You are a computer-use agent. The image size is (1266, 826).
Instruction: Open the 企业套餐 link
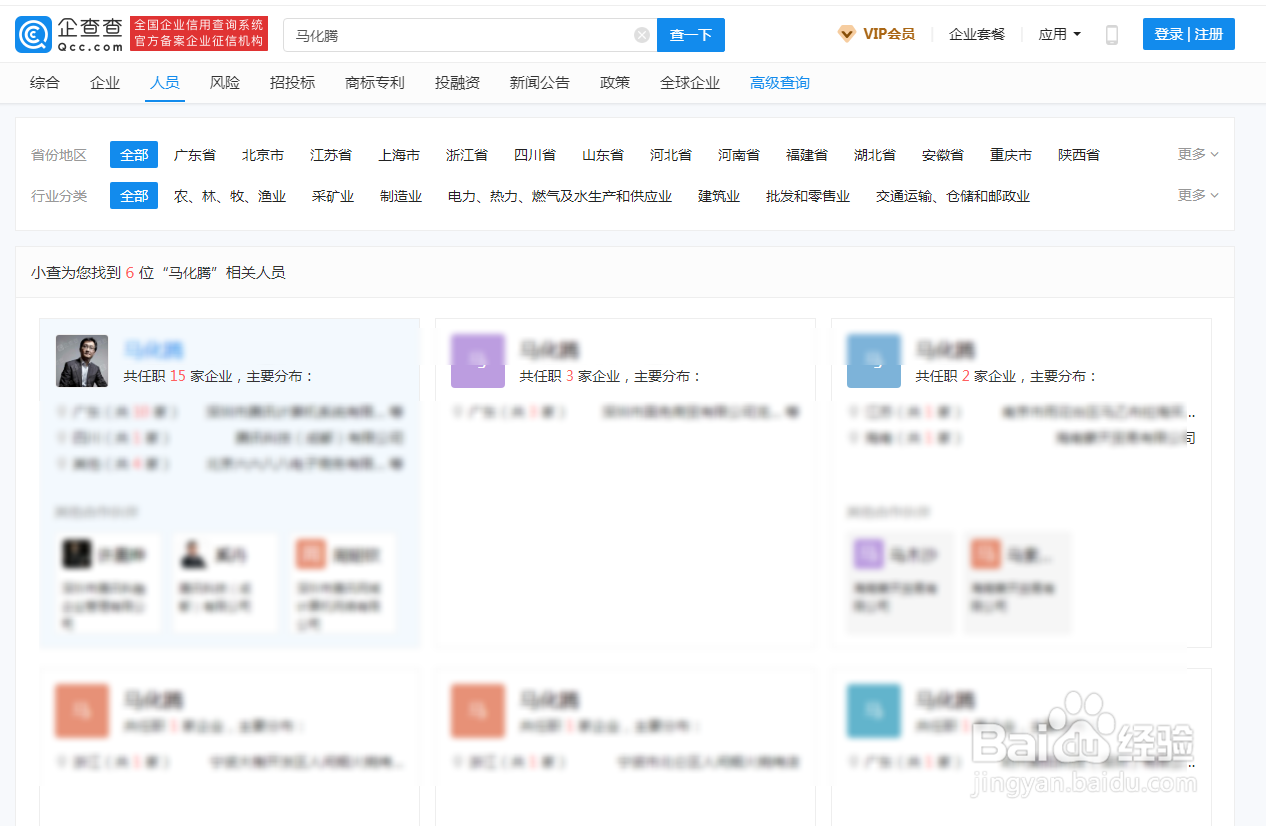977,33
